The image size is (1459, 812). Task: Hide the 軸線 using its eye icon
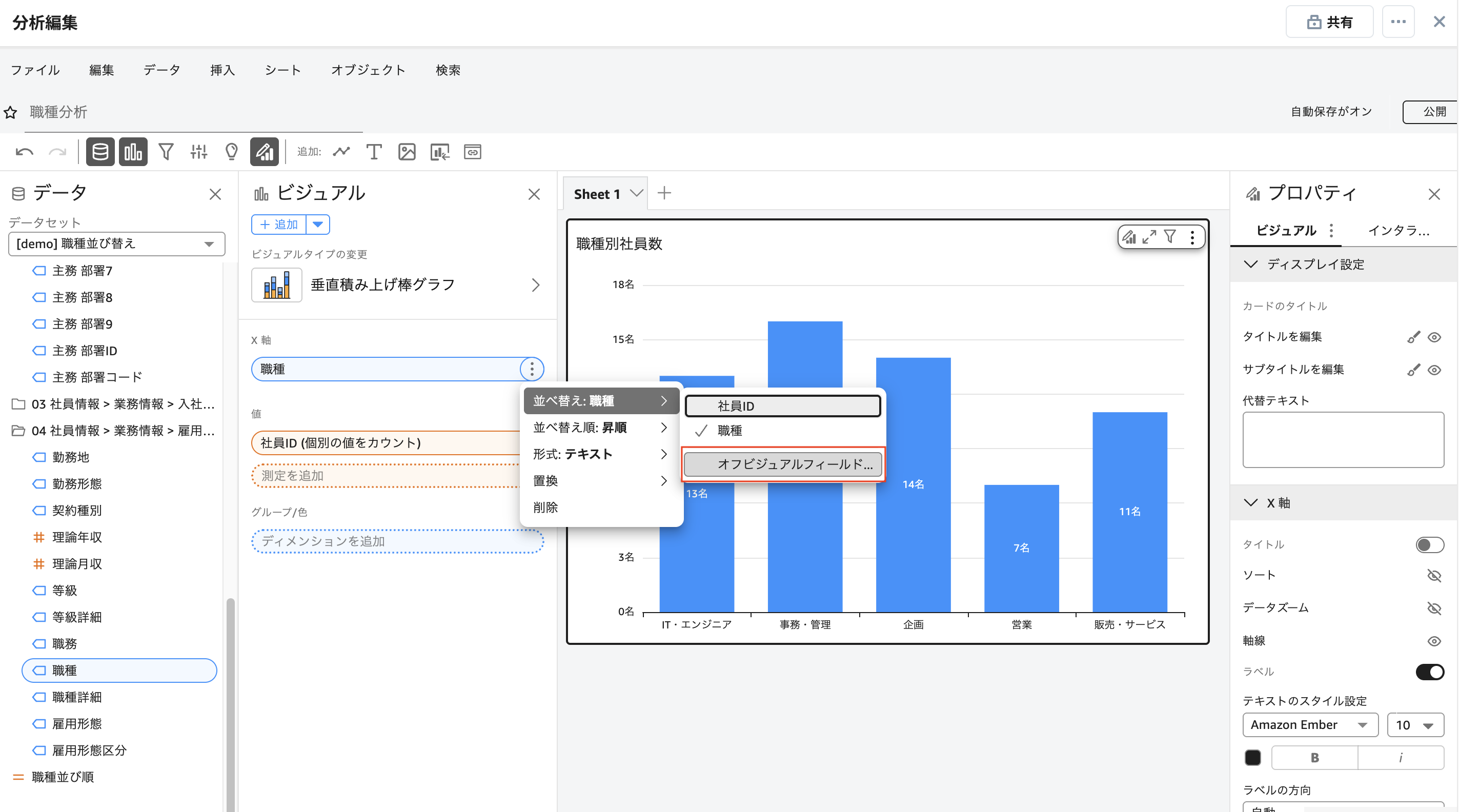click(x=1433, y=641)
